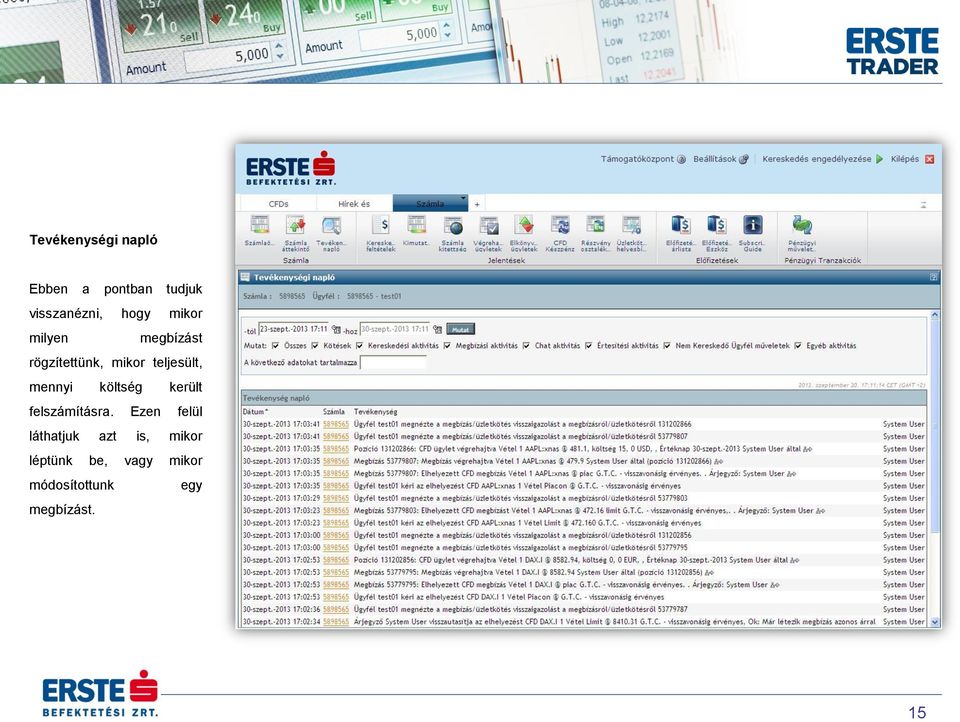The height and width of the screenshot is (722, 960).
Task: Open the Beállítások link
Action: click(x=714, y=159)
